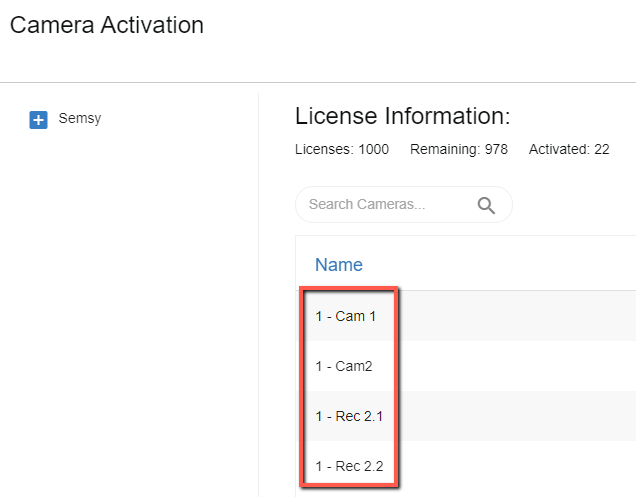Expand the Semsy node with the plus icon
636x497 pixels.
tap(38, 120)
